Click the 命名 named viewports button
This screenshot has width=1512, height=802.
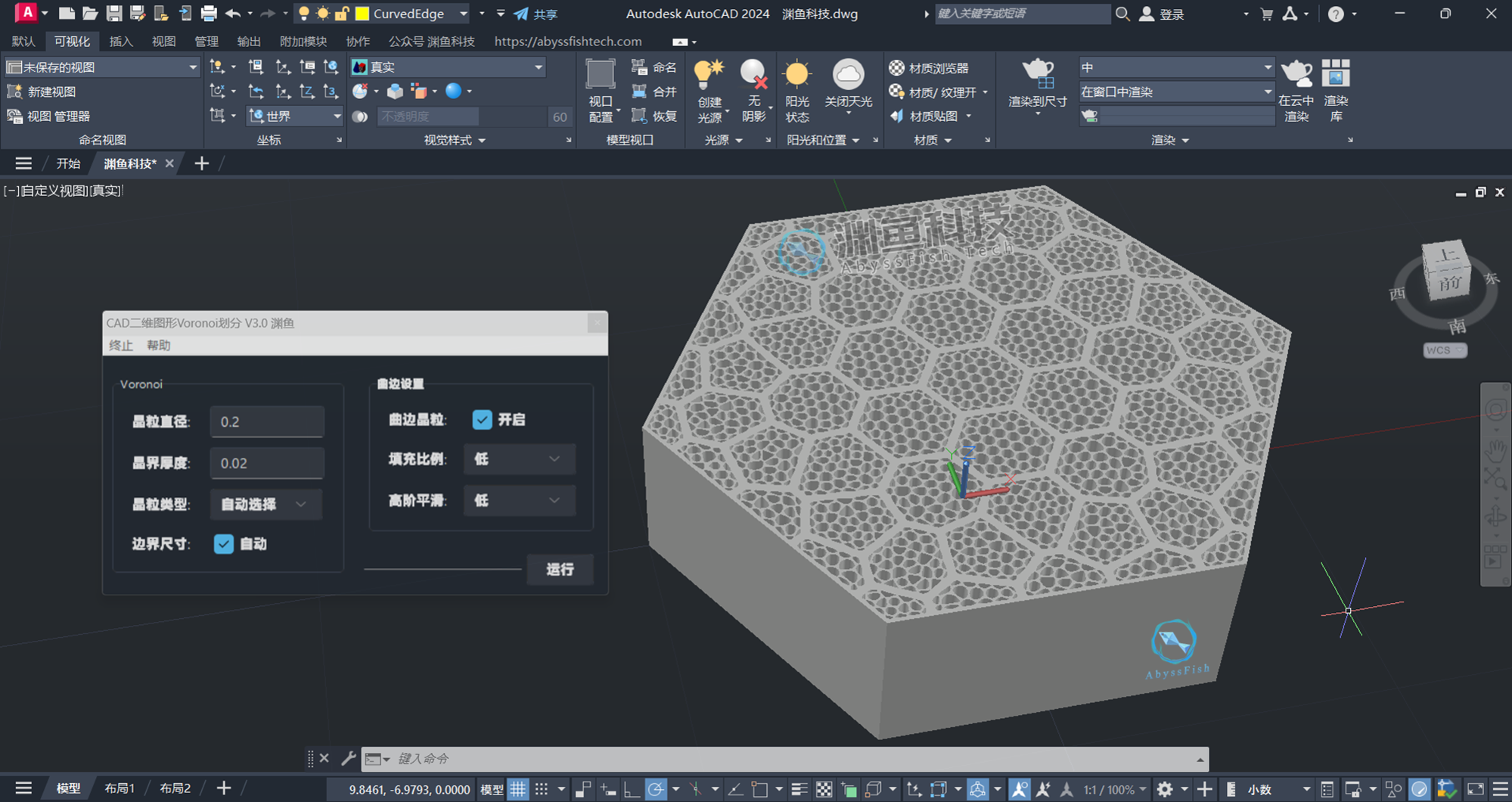click(654, 67)
